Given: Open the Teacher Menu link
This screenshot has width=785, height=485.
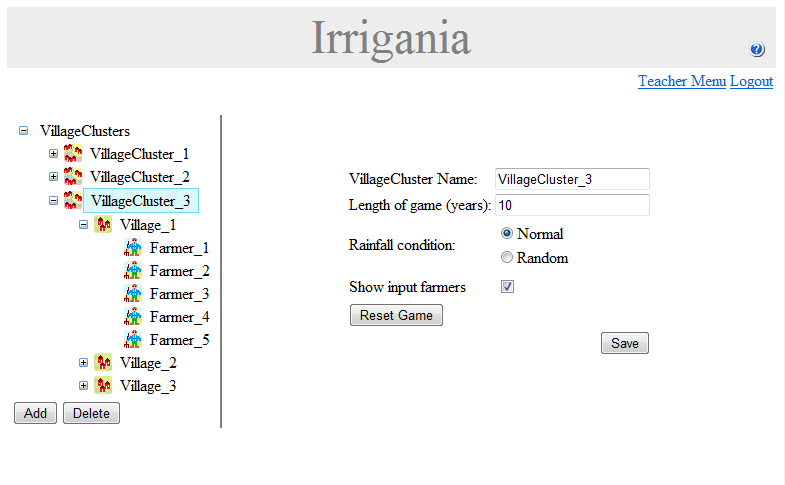Looking at the screenshot, I should coord(682,81).
